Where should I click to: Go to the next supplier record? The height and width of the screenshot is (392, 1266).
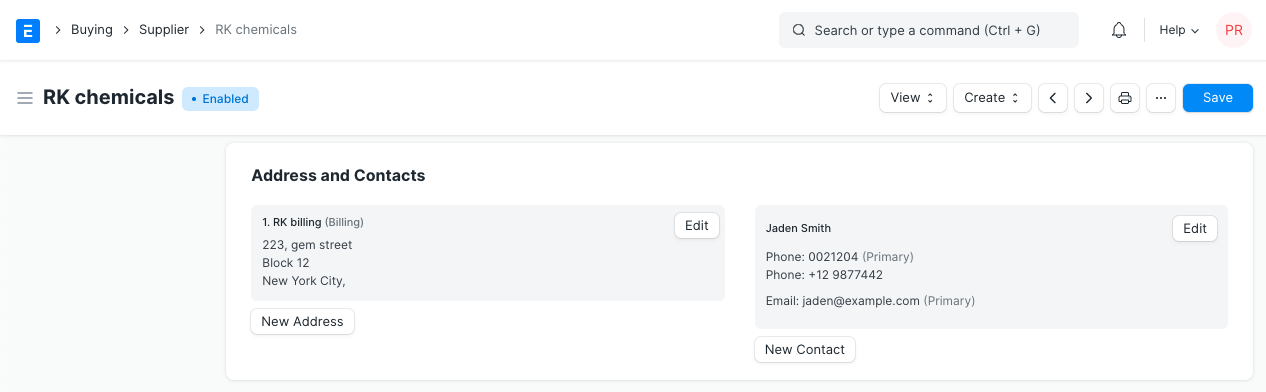pos(1089,98)
